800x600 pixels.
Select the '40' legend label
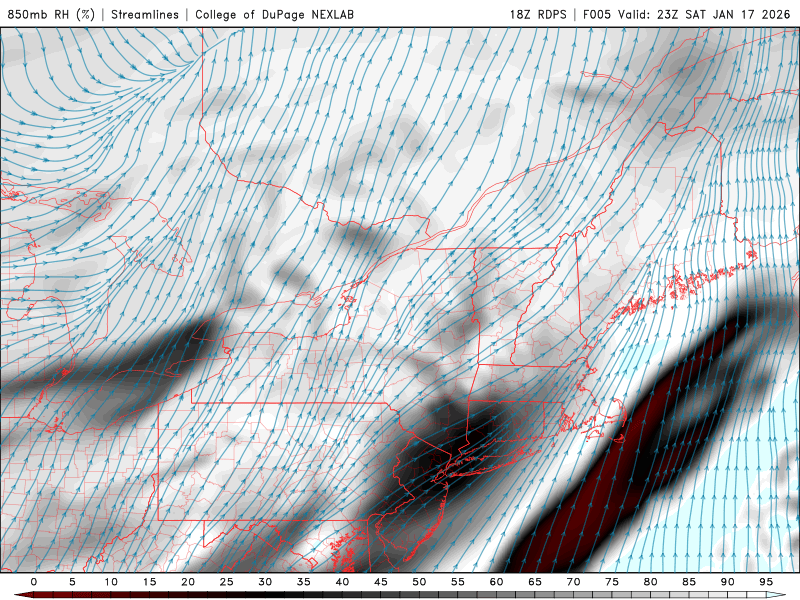click(342, 582)
